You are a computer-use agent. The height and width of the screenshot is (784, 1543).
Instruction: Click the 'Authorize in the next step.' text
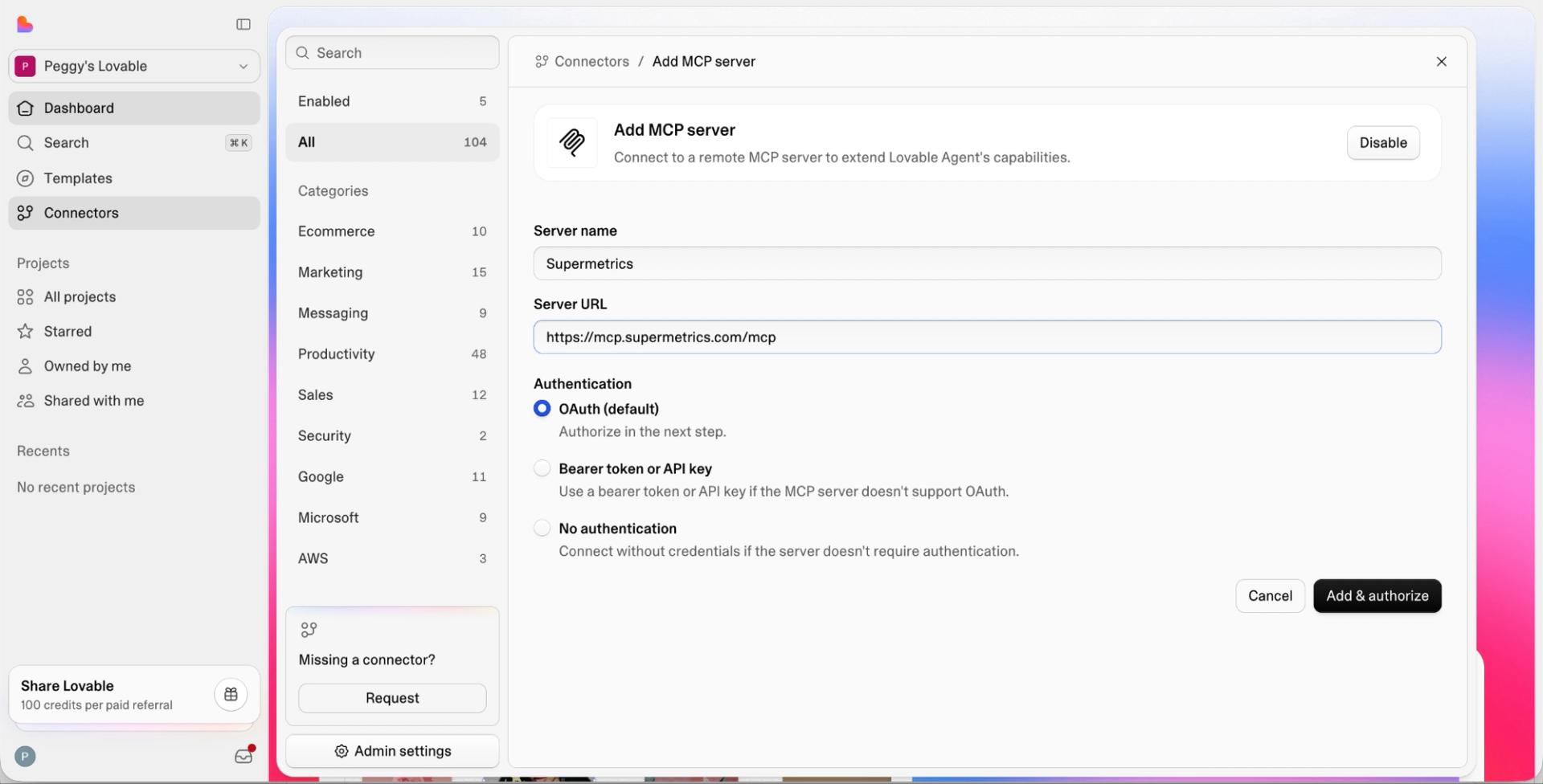(643, 432)
